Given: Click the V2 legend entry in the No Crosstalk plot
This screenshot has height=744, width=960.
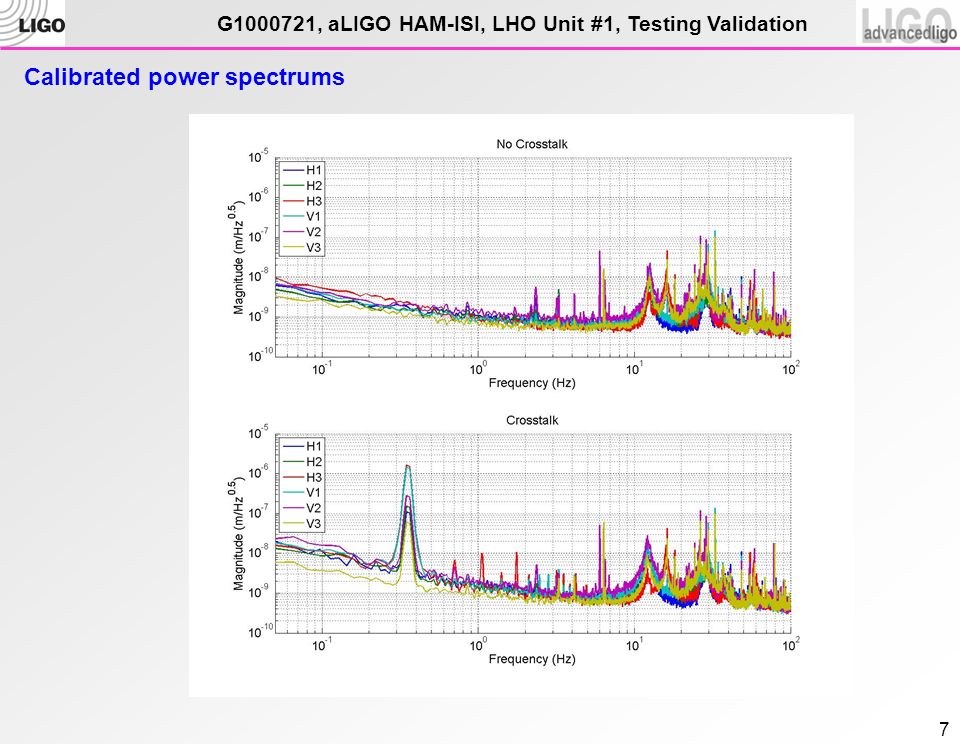Looking at the screenshot, I should click(303, 232).
